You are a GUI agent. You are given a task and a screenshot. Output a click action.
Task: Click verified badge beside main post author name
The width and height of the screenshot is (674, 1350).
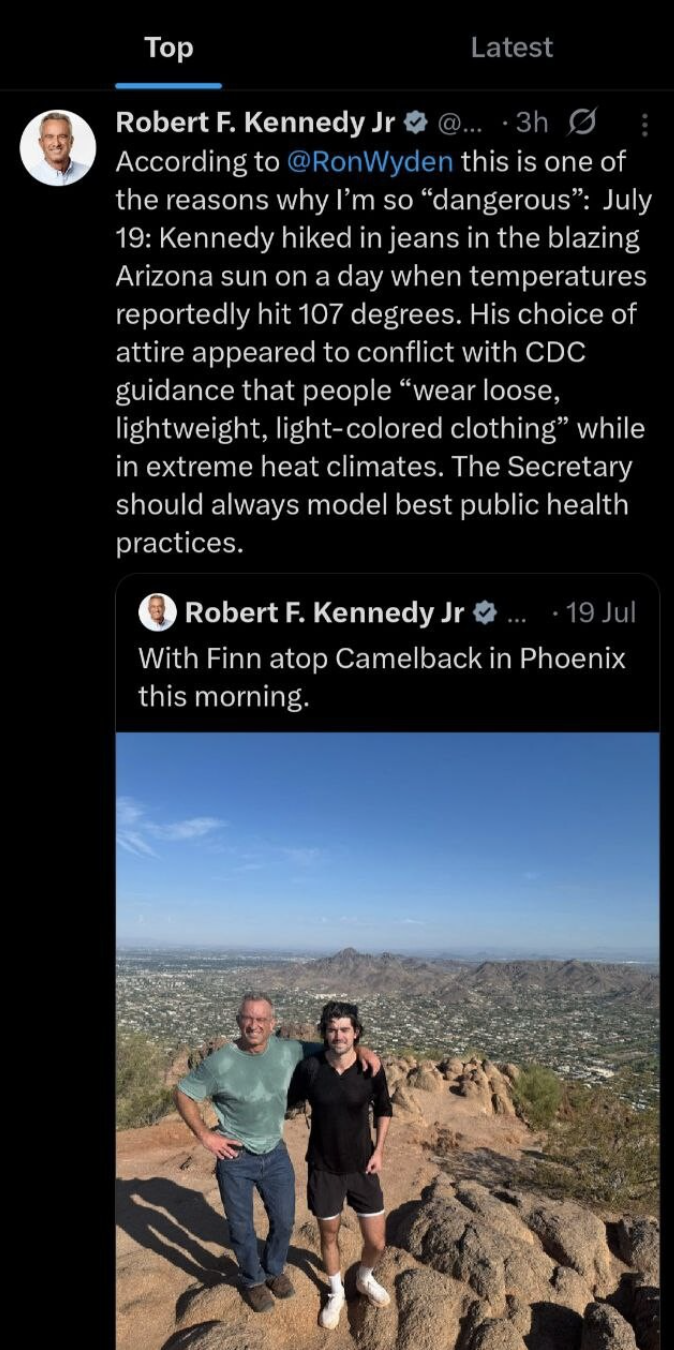pyautogui.click(x=415, y=123)
